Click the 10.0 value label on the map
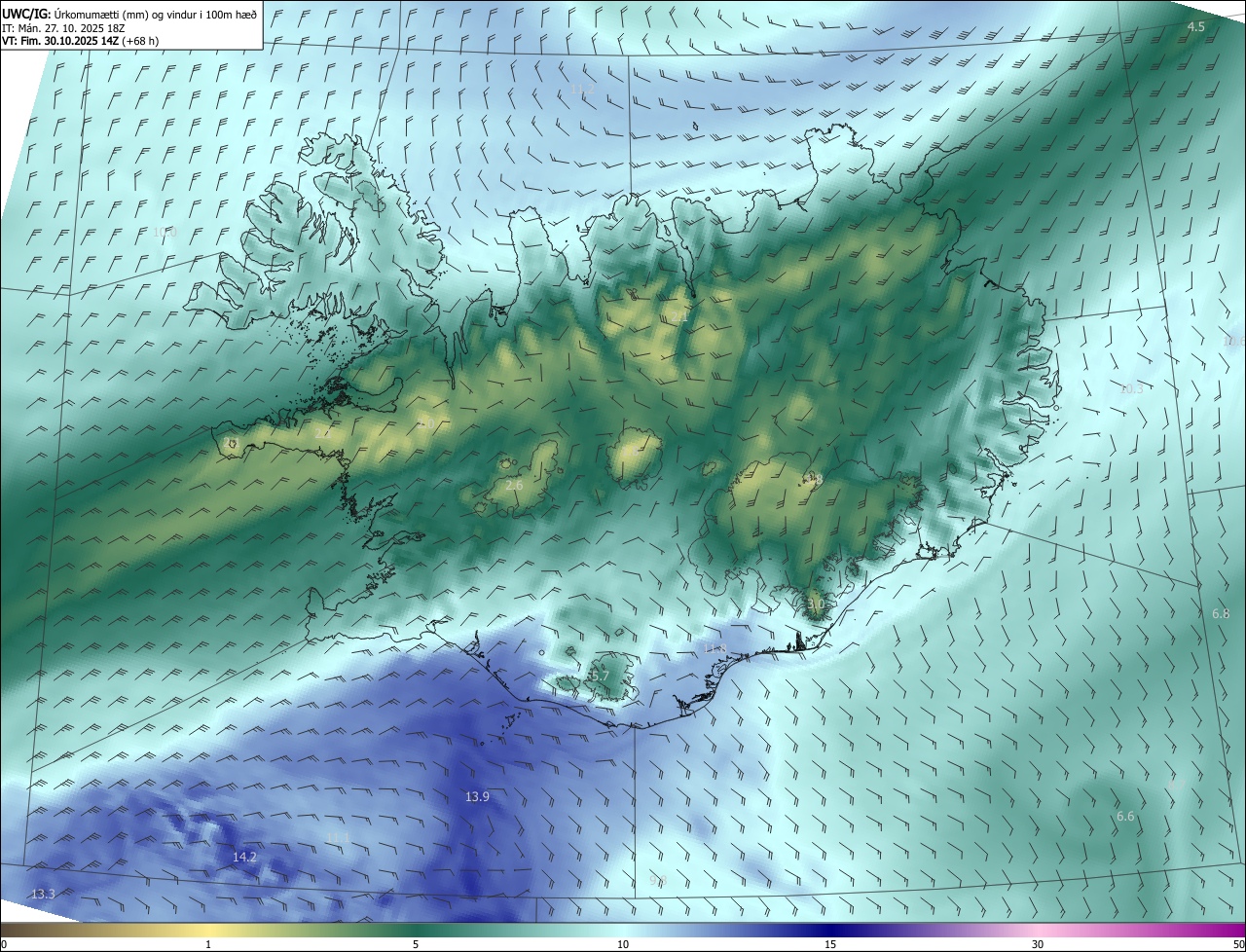1246x952 pixels. pyautogui.click(x=165, y=232)
